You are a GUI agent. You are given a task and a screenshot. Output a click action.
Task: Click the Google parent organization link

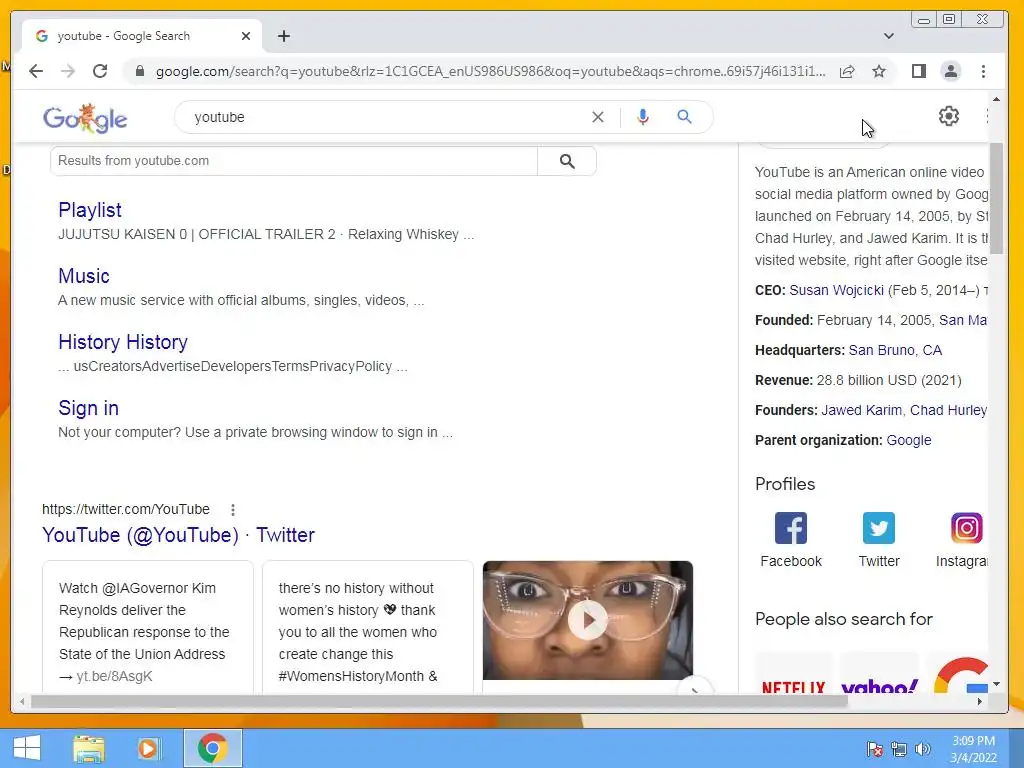pos(908,440)
